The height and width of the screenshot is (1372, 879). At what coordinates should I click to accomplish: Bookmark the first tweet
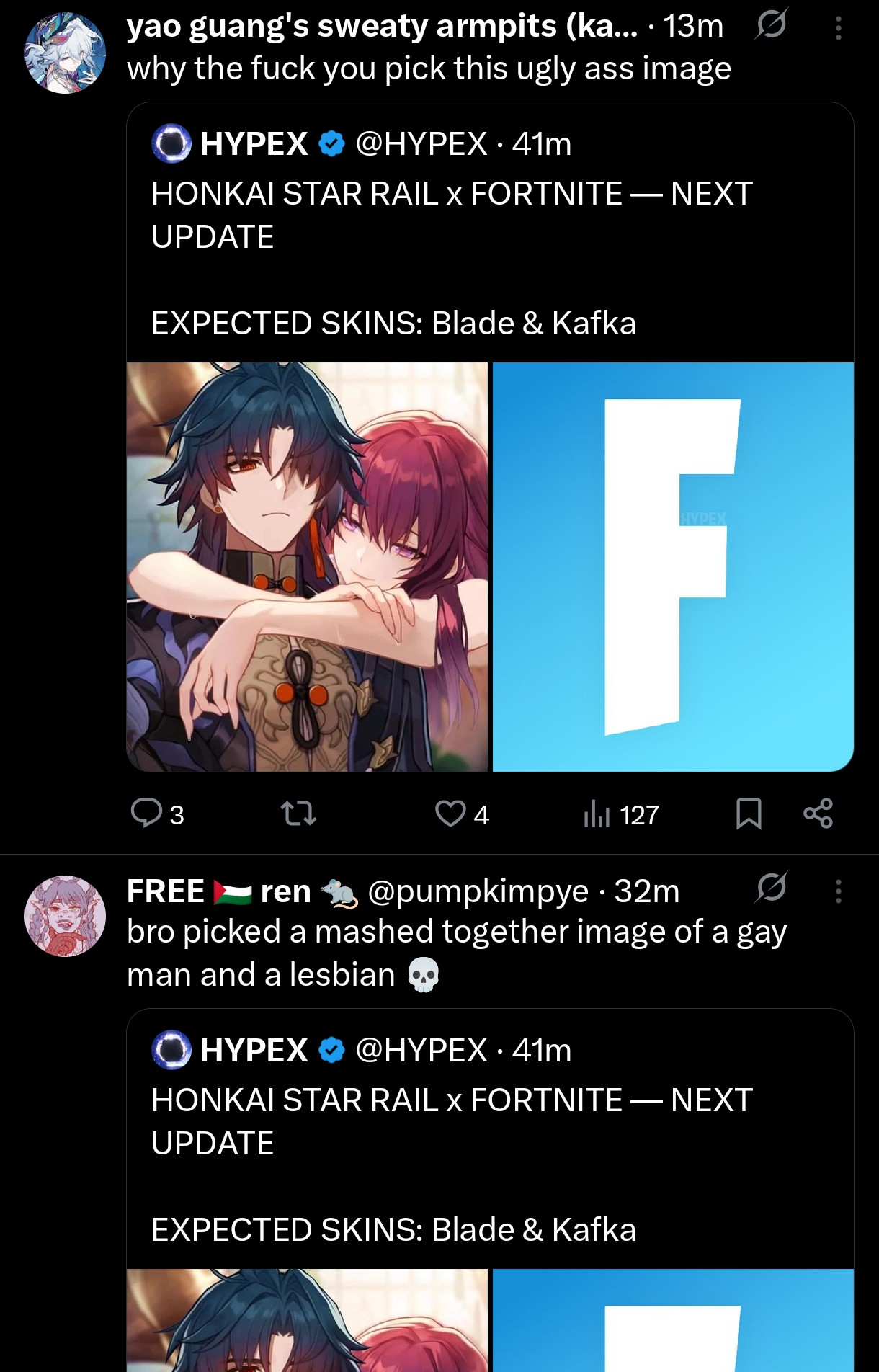point(749,814)
